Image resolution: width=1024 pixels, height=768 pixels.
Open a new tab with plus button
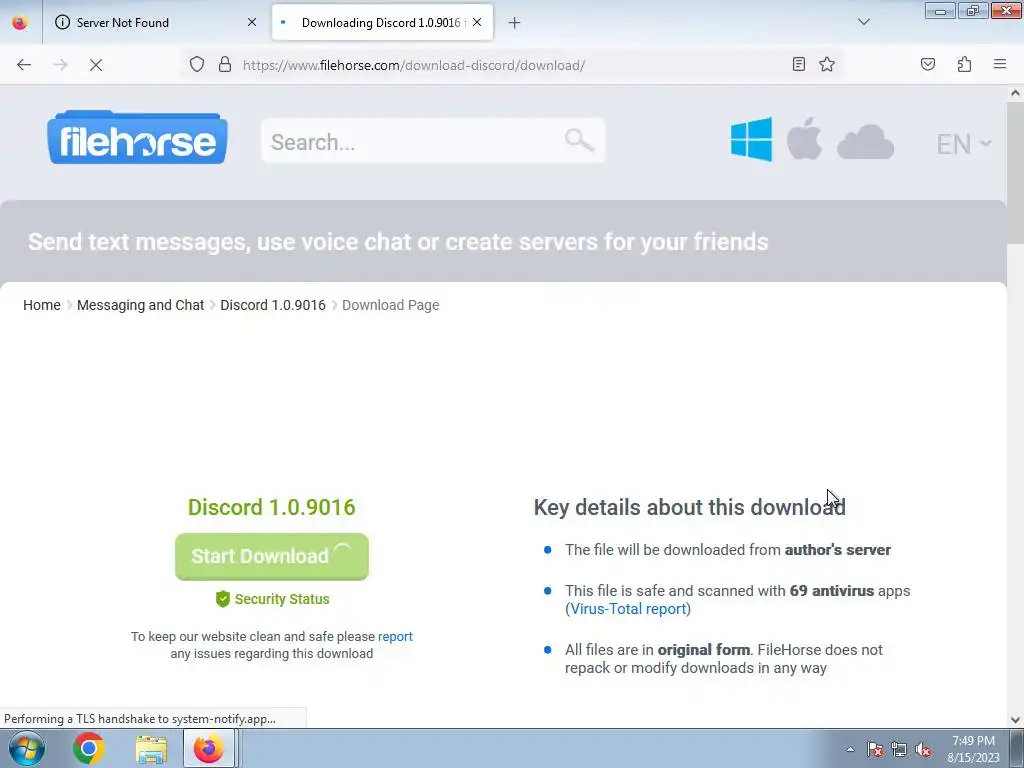pos(515,23)
